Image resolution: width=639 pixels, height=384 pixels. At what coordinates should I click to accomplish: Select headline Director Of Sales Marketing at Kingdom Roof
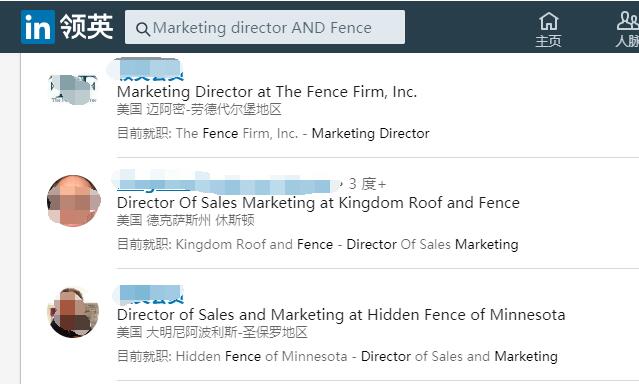[318, 203]
